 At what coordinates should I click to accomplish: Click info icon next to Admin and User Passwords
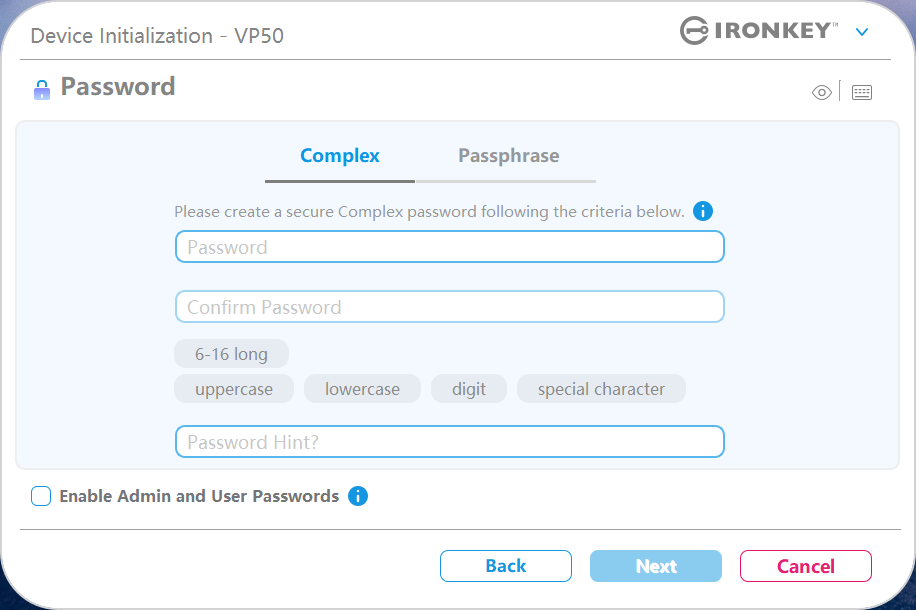click(x=358, y=496)
